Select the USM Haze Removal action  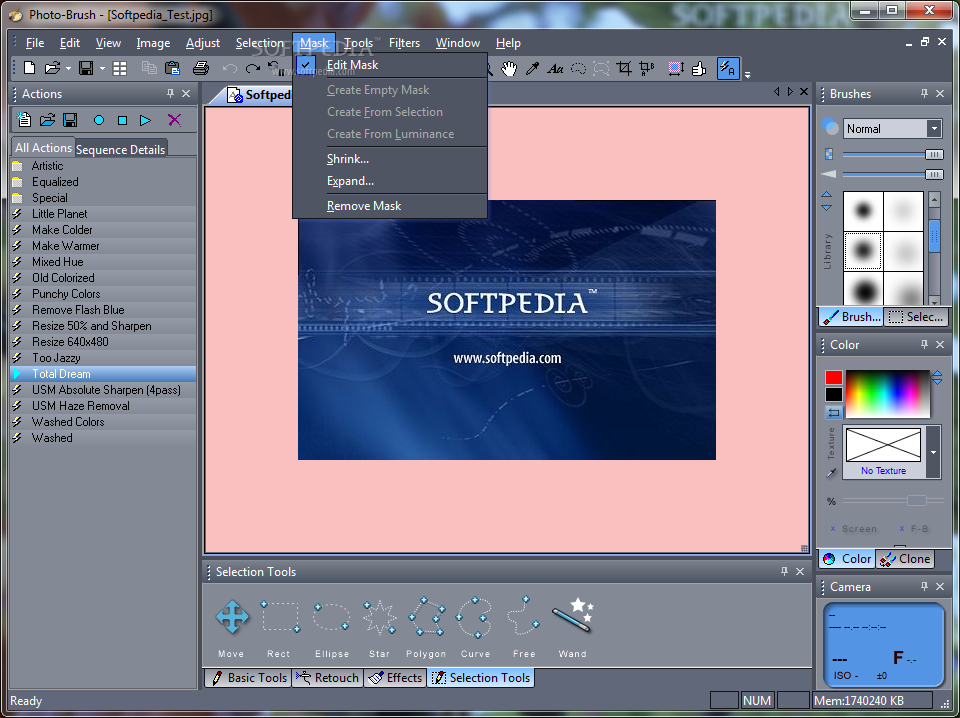pyautogui.click(x=103, y=406)
